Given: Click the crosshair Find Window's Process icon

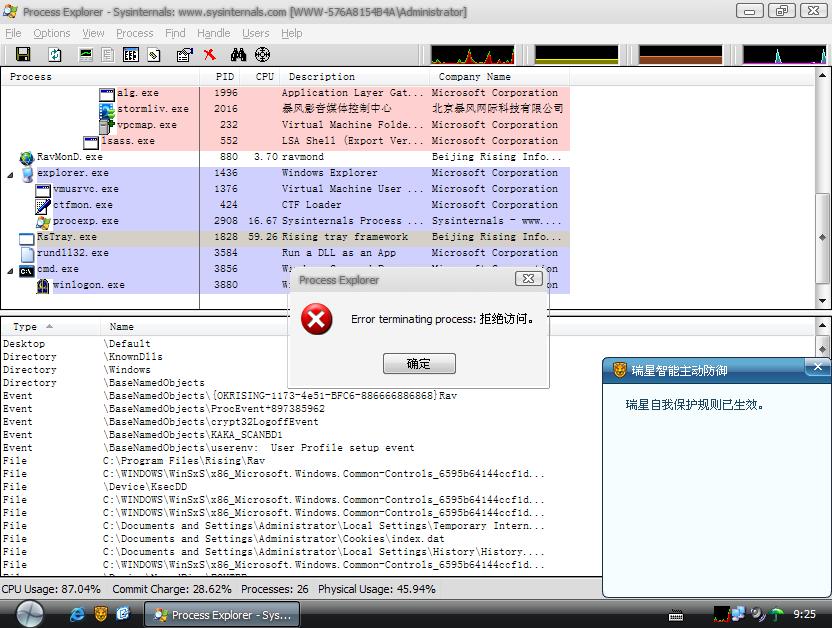Looking at the screenshot, I should [x=263, y=55].
